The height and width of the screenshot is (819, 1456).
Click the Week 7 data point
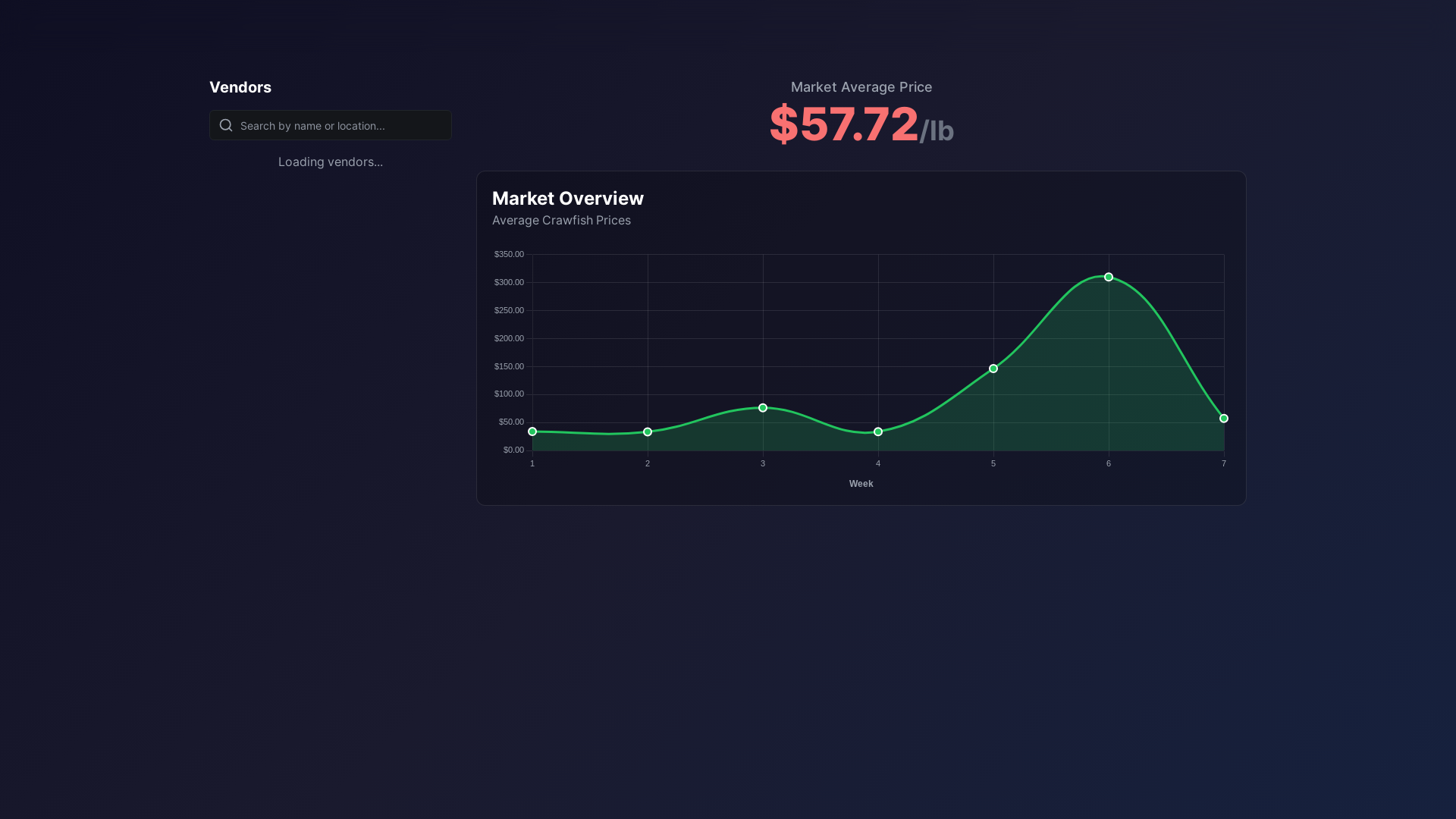[1224, 419]
